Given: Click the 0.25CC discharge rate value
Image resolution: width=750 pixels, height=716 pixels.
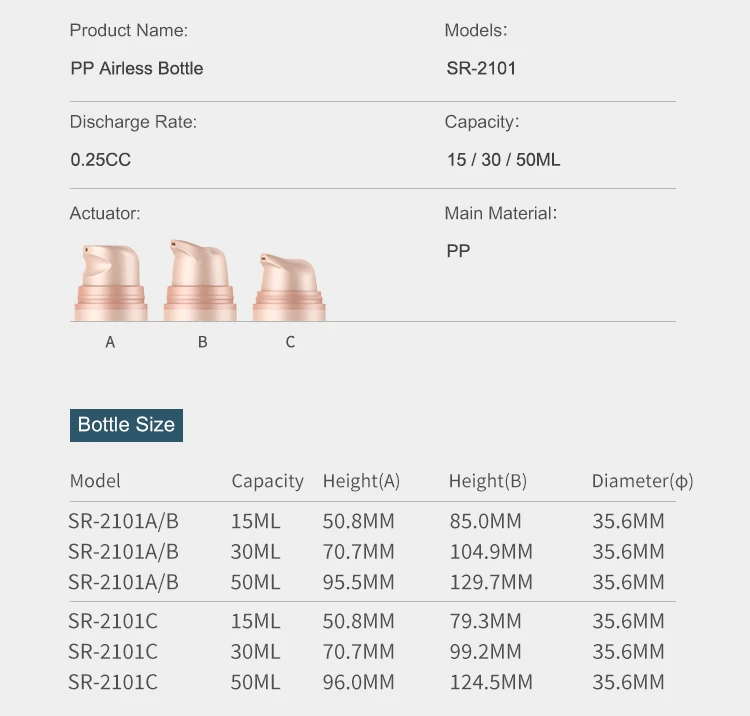Looking at the screenshot, I should tap(101, 159).
